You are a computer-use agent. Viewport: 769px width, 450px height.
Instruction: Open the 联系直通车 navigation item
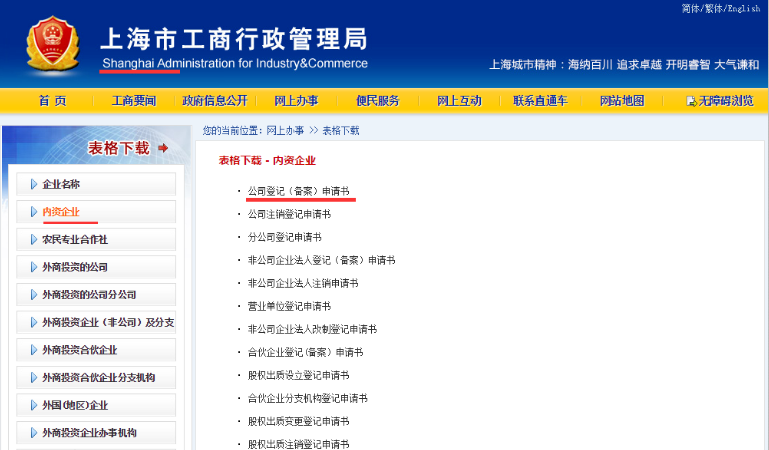[540, 101]
